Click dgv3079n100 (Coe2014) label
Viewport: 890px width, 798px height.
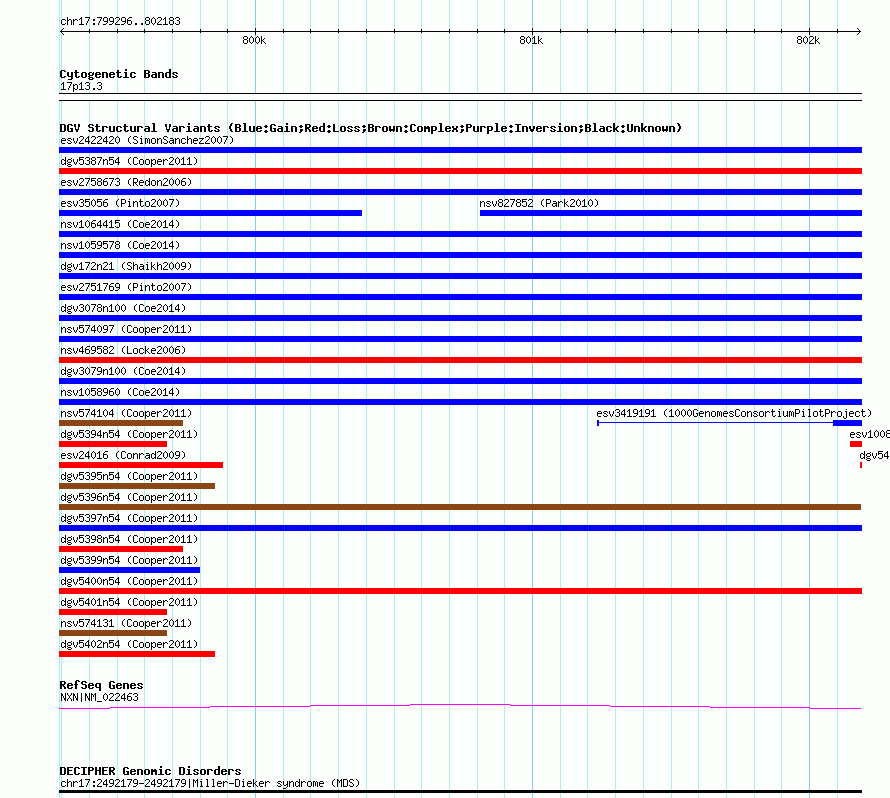pyautogui.click(x=123, y=371)
